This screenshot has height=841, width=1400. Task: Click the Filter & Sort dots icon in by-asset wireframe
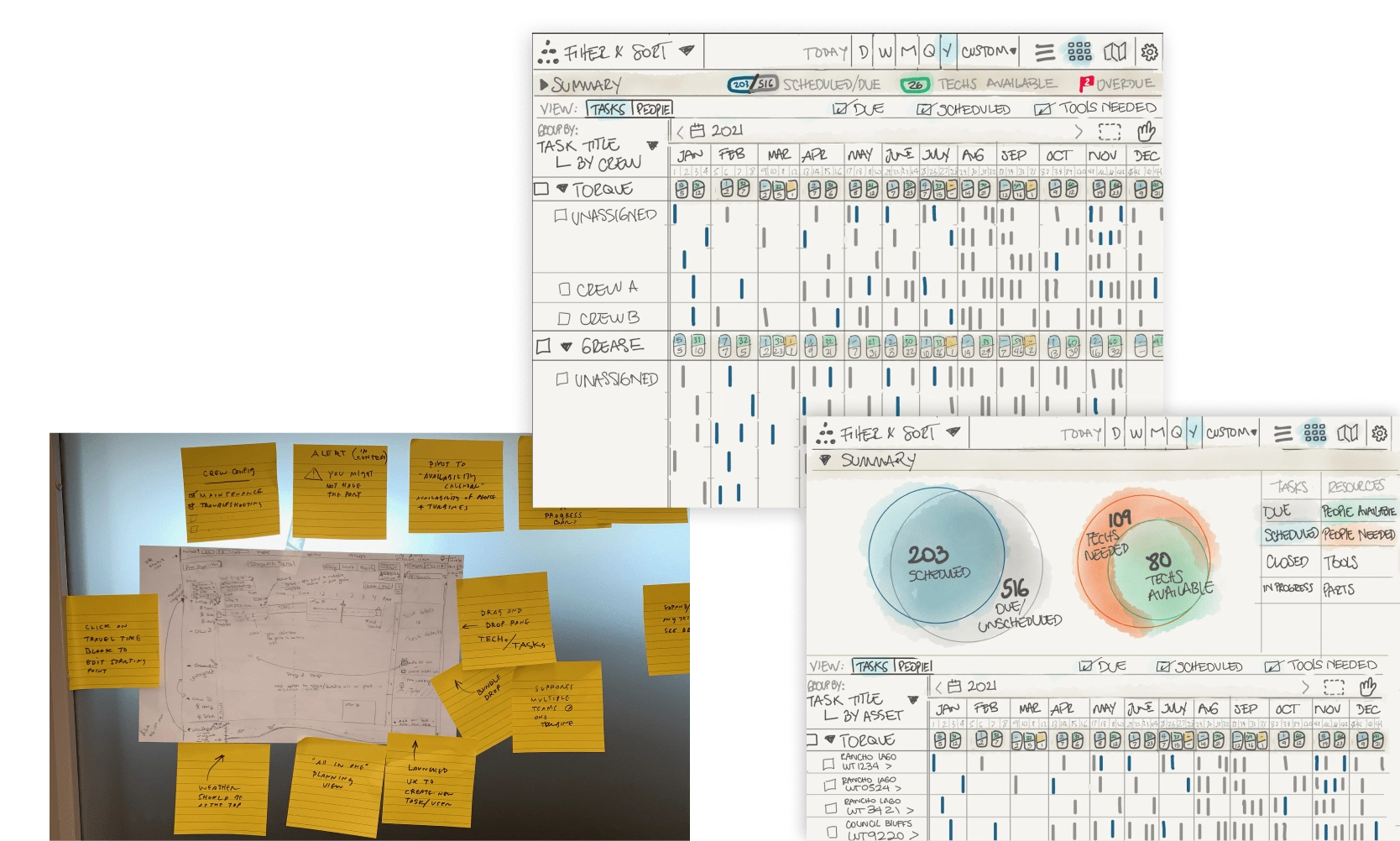pos(826,433)
